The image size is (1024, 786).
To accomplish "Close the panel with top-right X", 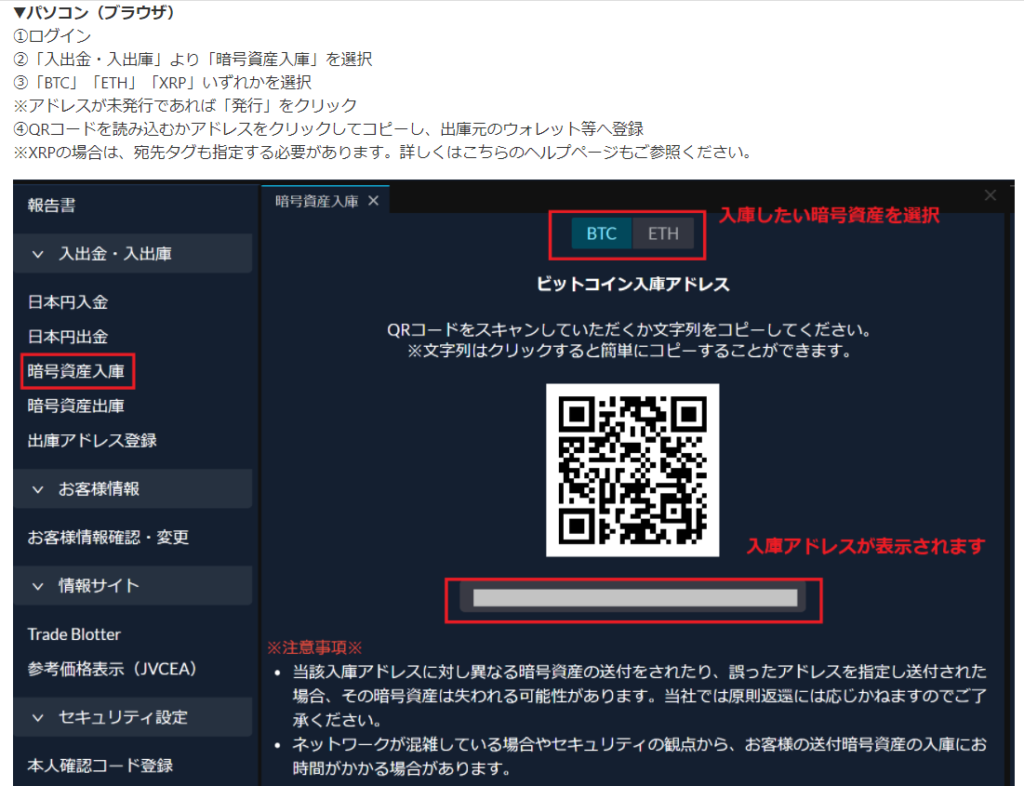I will click(x=990, y=195).
